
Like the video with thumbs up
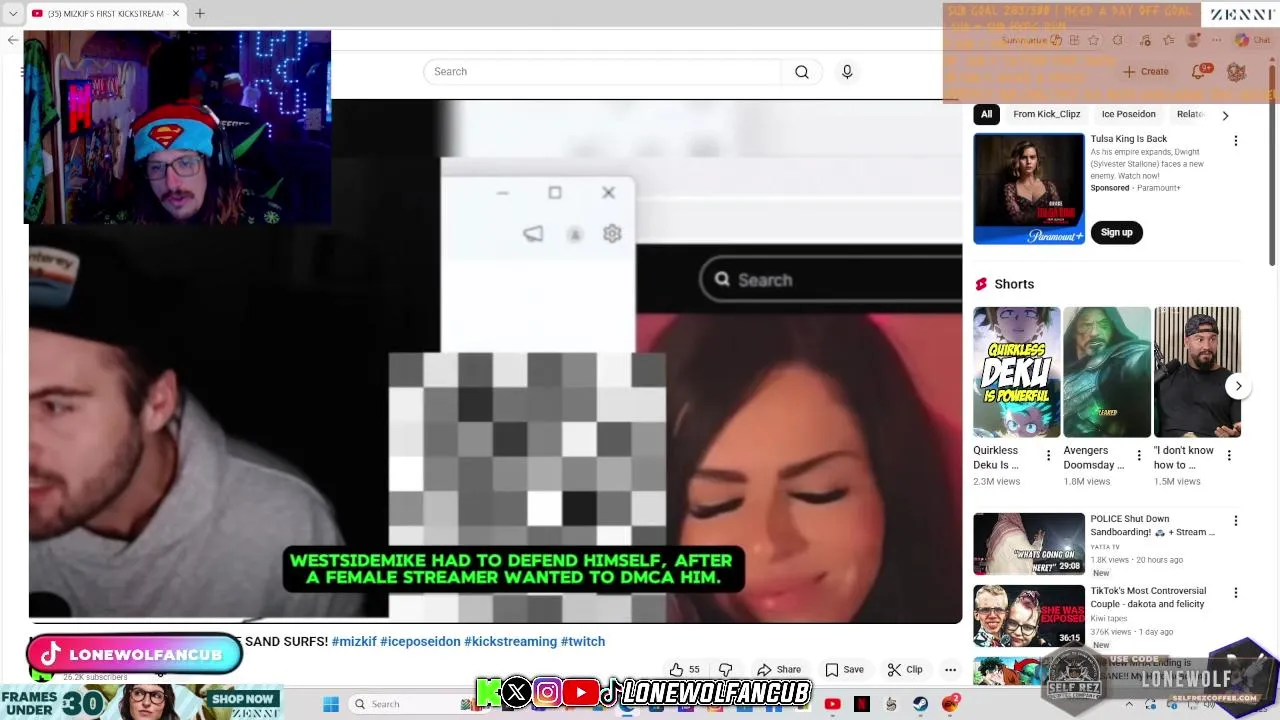(x=685, y=669)
